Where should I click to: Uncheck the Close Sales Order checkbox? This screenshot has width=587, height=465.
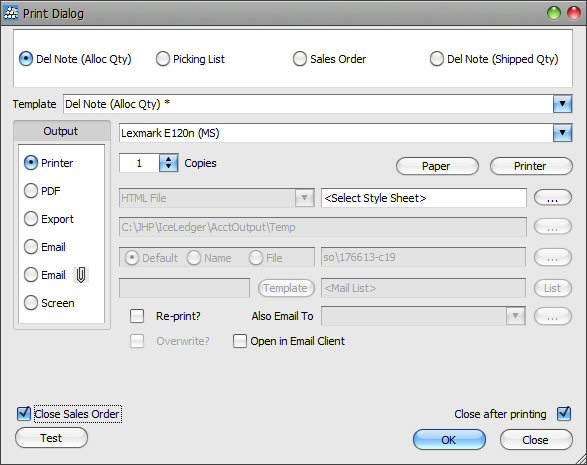pos(24,414)
